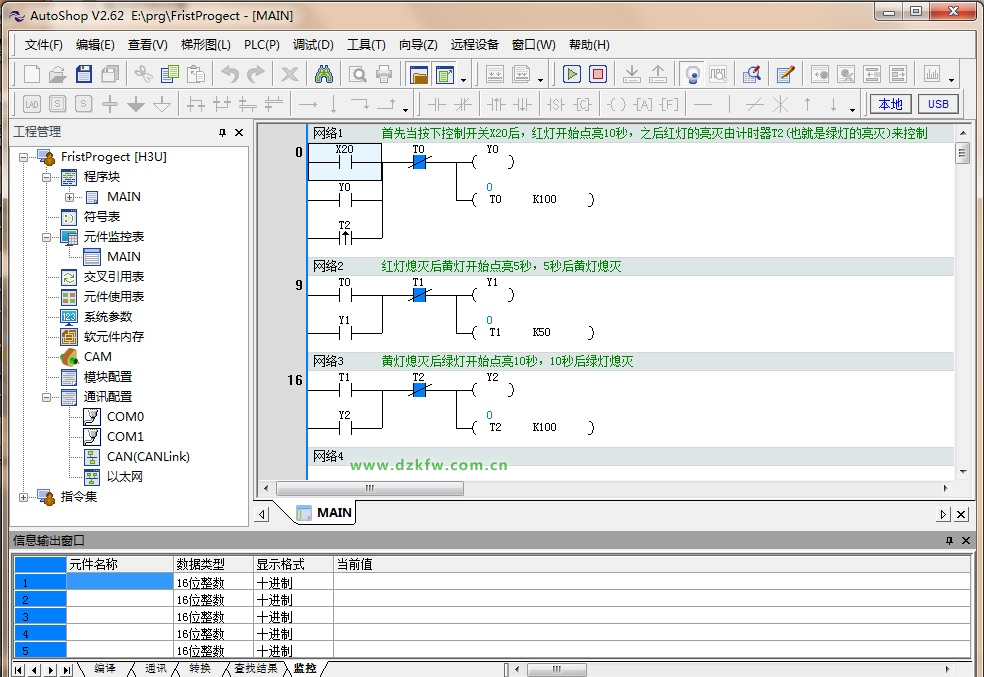984x677 pixels.
Task: Pin the 工程管理 panel with pushpin
Action: point(222,132)
